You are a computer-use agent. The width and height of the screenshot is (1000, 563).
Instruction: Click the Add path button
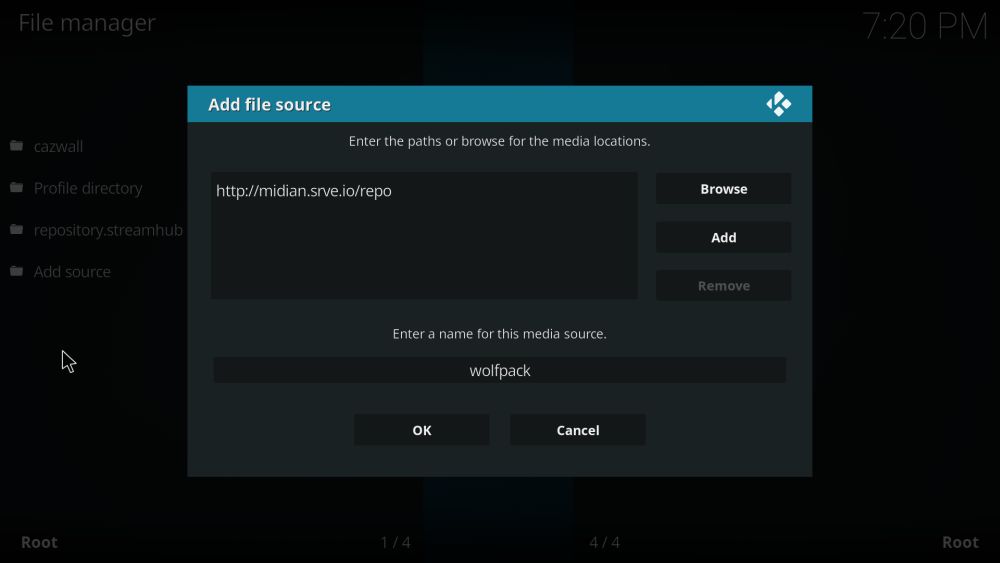coord(723,237)
